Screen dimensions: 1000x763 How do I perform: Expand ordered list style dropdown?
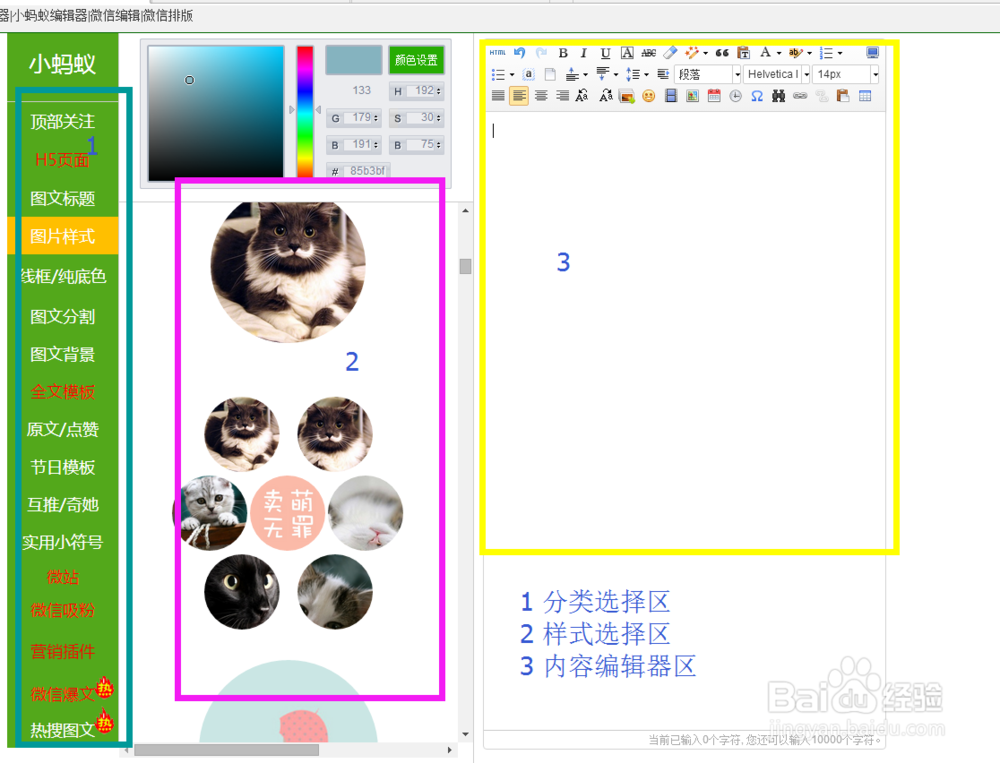pyautogui.click(x=840, y=54)
